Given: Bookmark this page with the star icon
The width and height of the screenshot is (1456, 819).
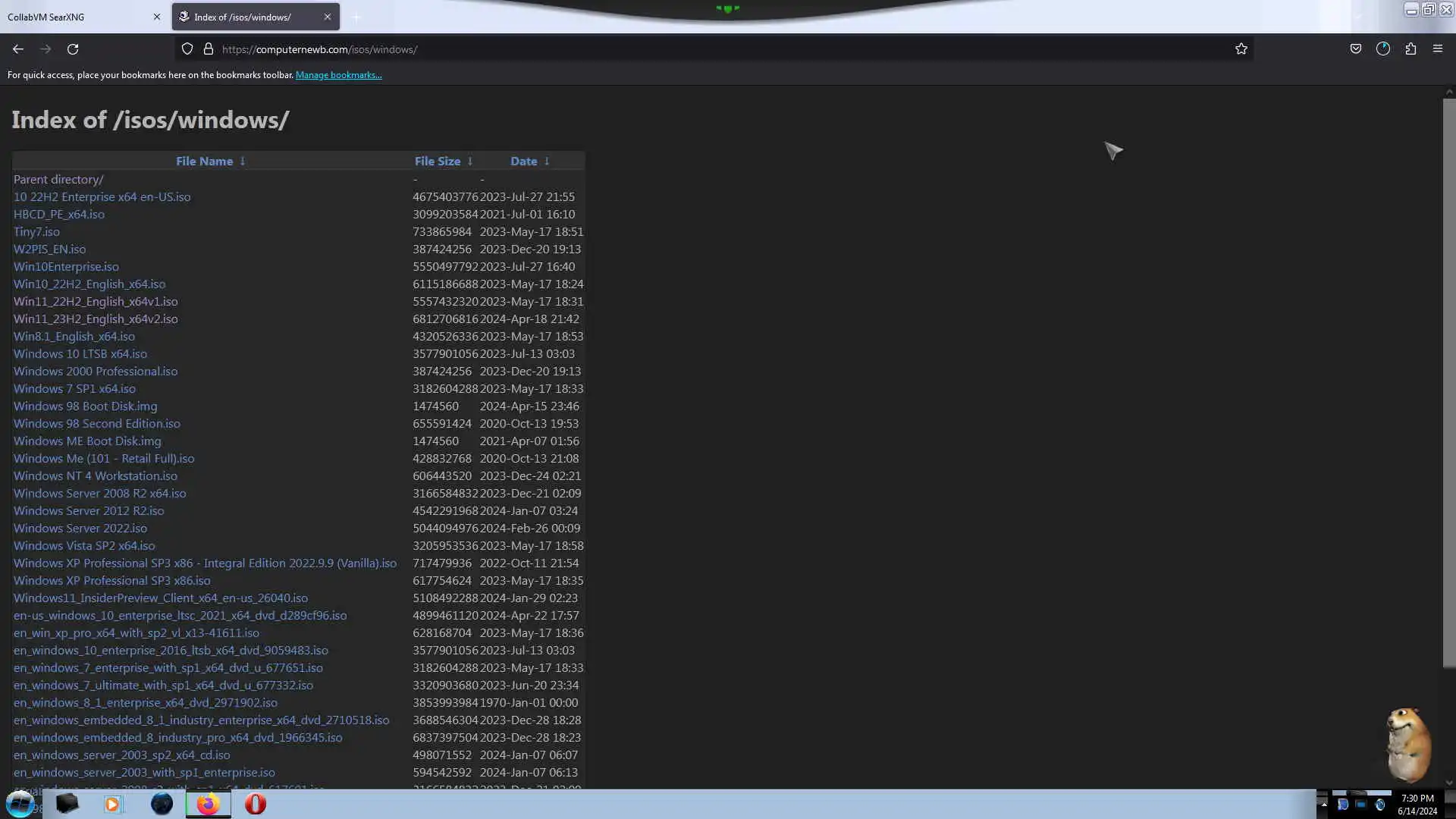Looking at the screenshot, I should [1241, 49].
